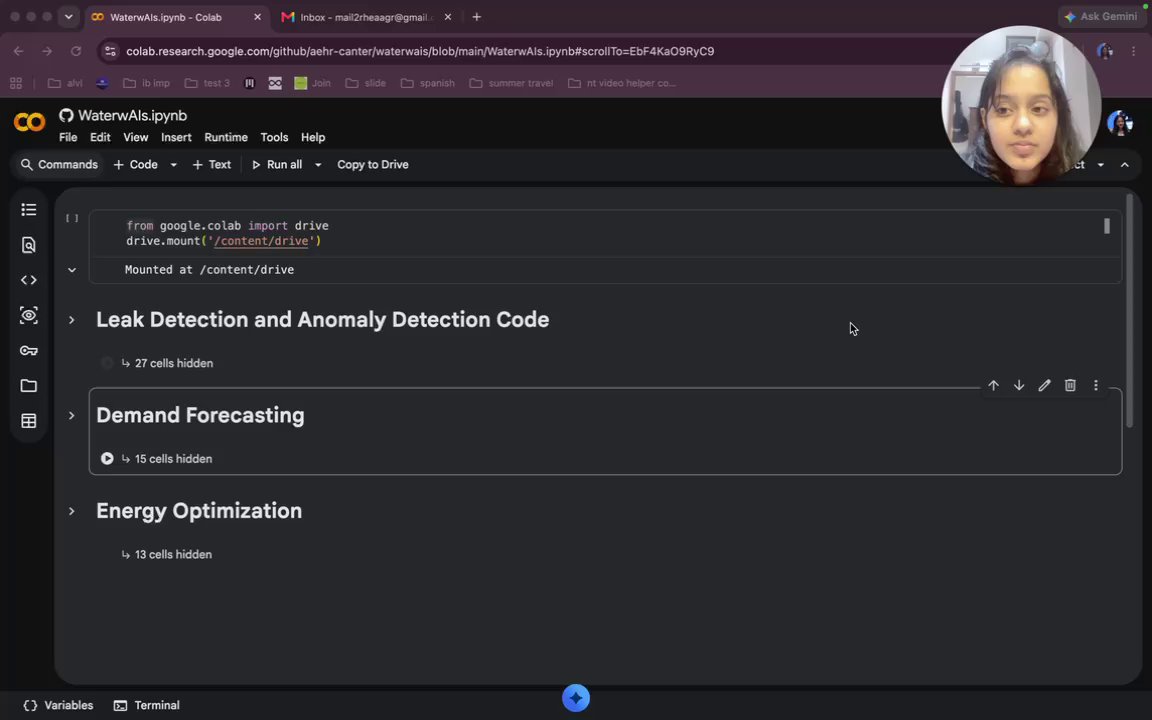
Task: Click Copy to Drive
Action: pos(372,165)
